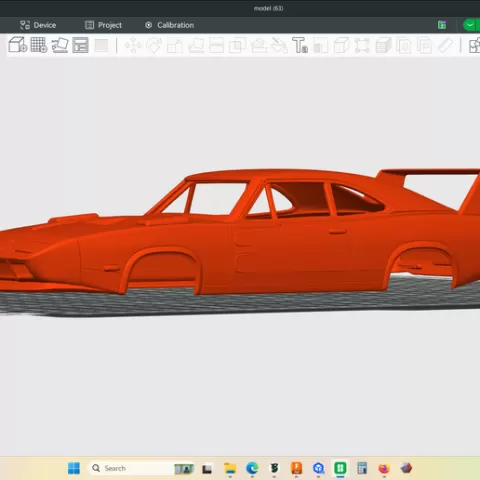This screenshot has width=480, height=480.
Task: Open Microsoft Edge from the taskbar
Action: 252,468
